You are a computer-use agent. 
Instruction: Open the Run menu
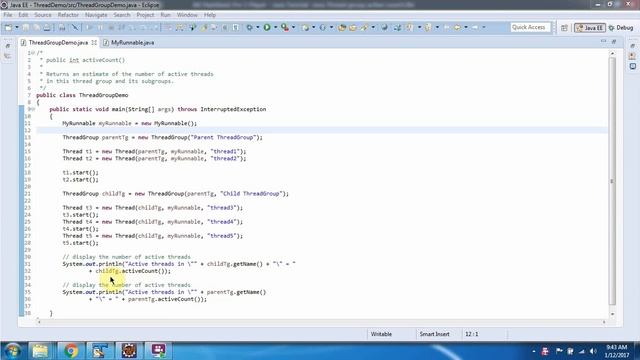point(165,15)
